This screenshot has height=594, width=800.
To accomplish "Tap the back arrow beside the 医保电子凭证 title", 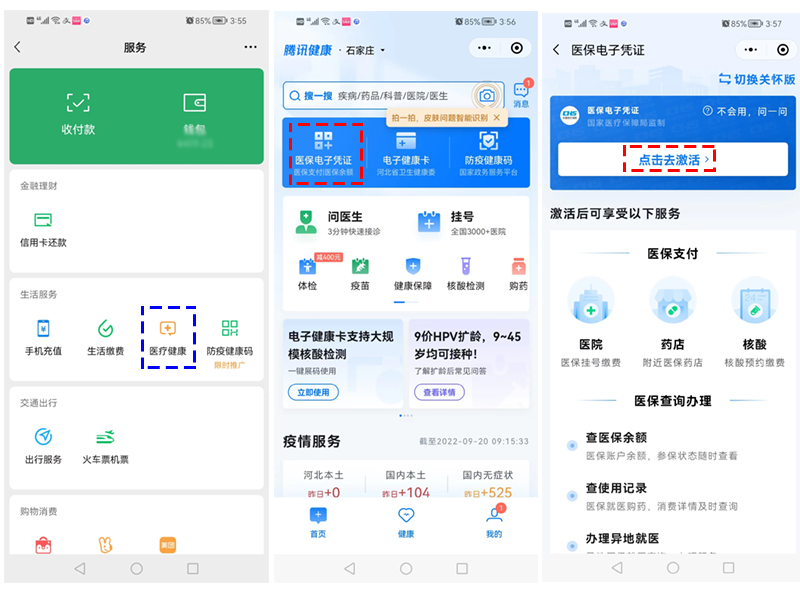I will click(556, 50).
